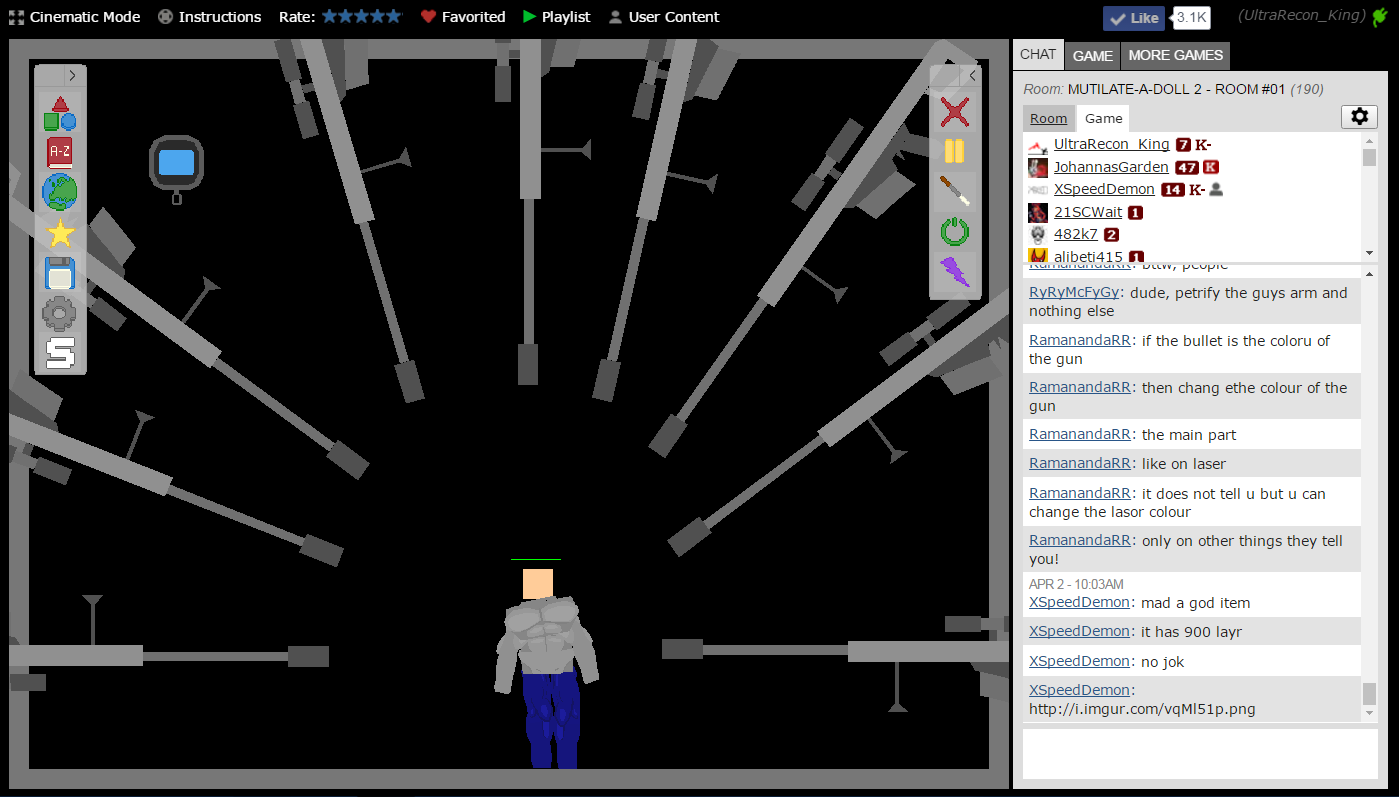
Task: Click JohannasGarden's avatar in user list
Action: click(1038, 167)
